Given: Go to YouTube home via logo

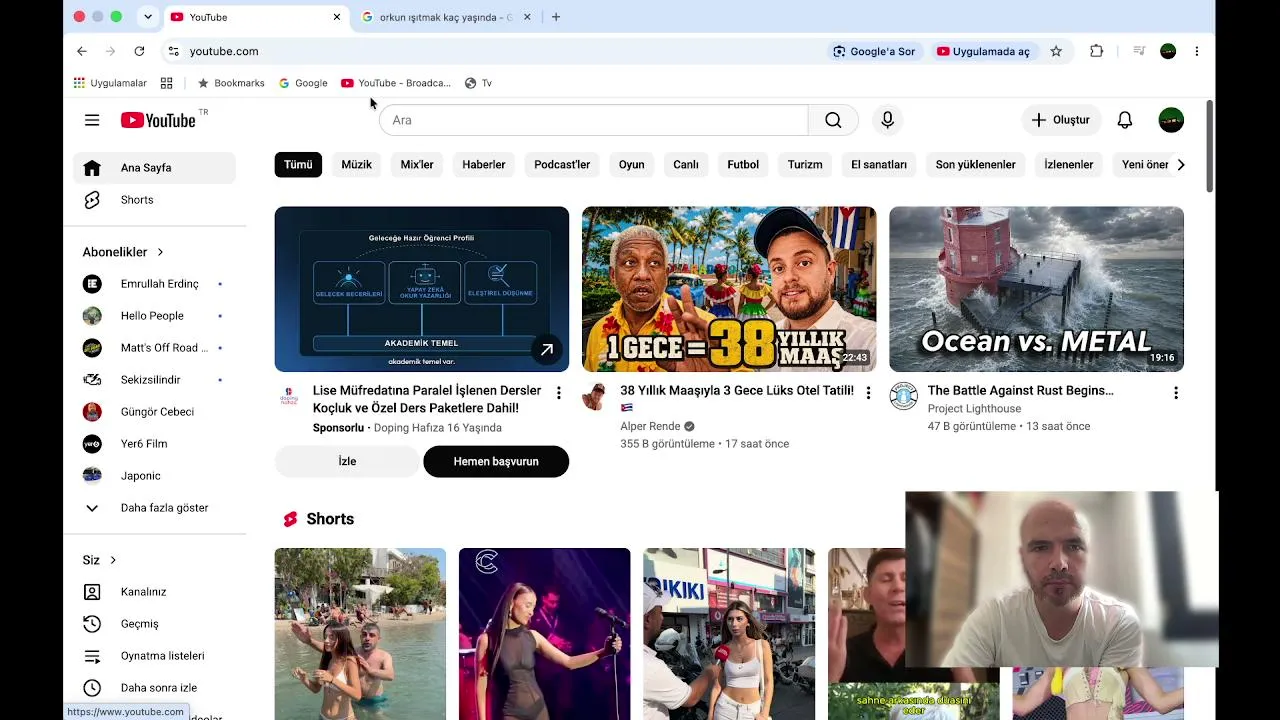Looking at the screenshot, I should pyautogui.click(x=158, y=120).
